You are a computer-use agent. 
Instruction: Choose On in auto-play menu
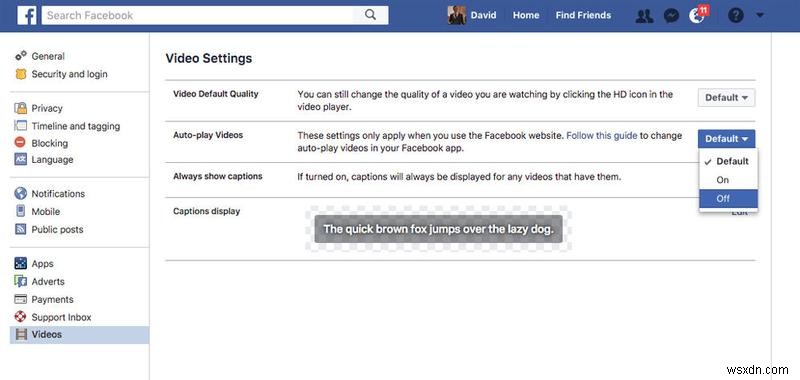729,180
